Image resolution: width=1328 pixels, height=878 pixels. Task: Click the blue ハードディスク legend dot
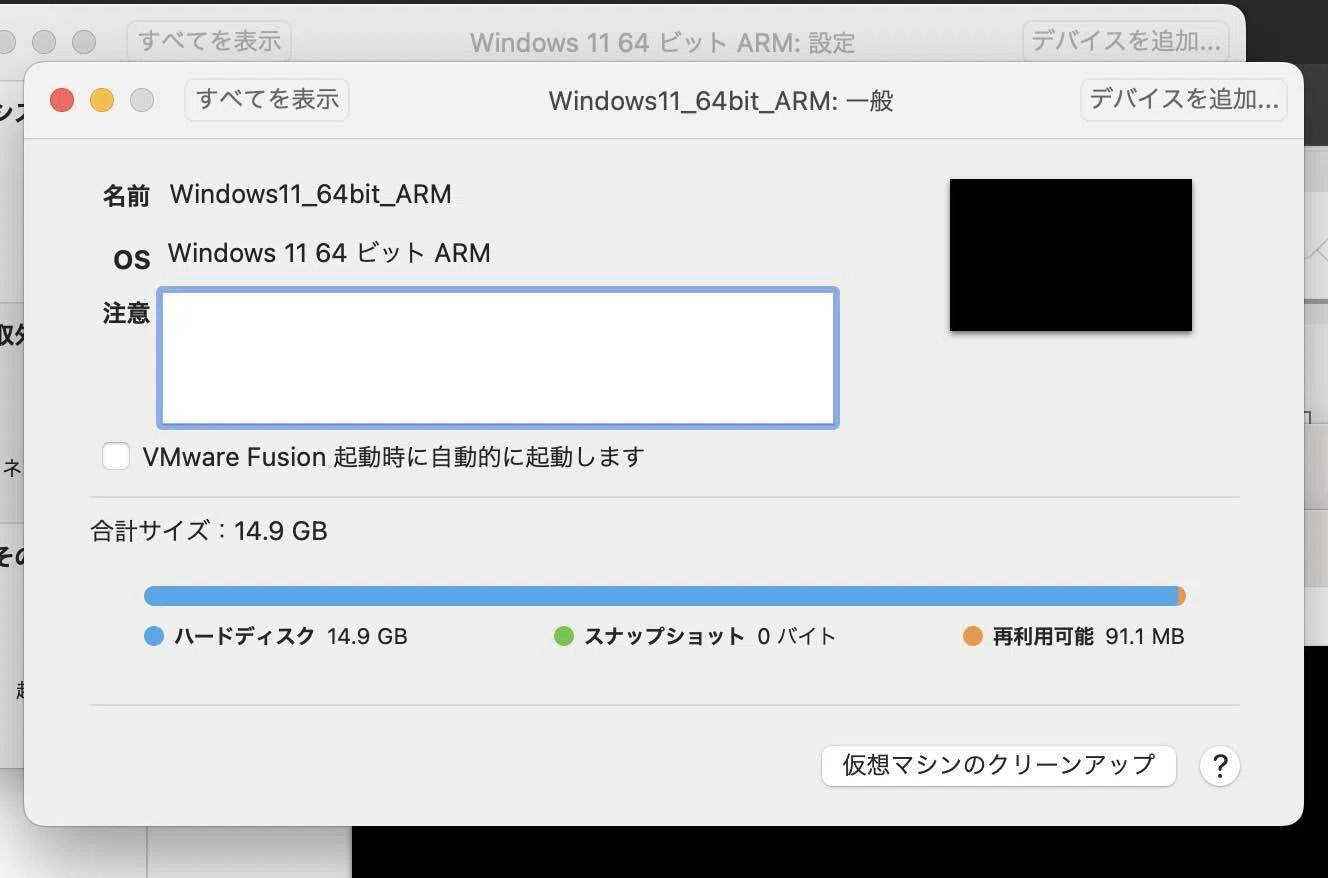[x=154, y=636]
